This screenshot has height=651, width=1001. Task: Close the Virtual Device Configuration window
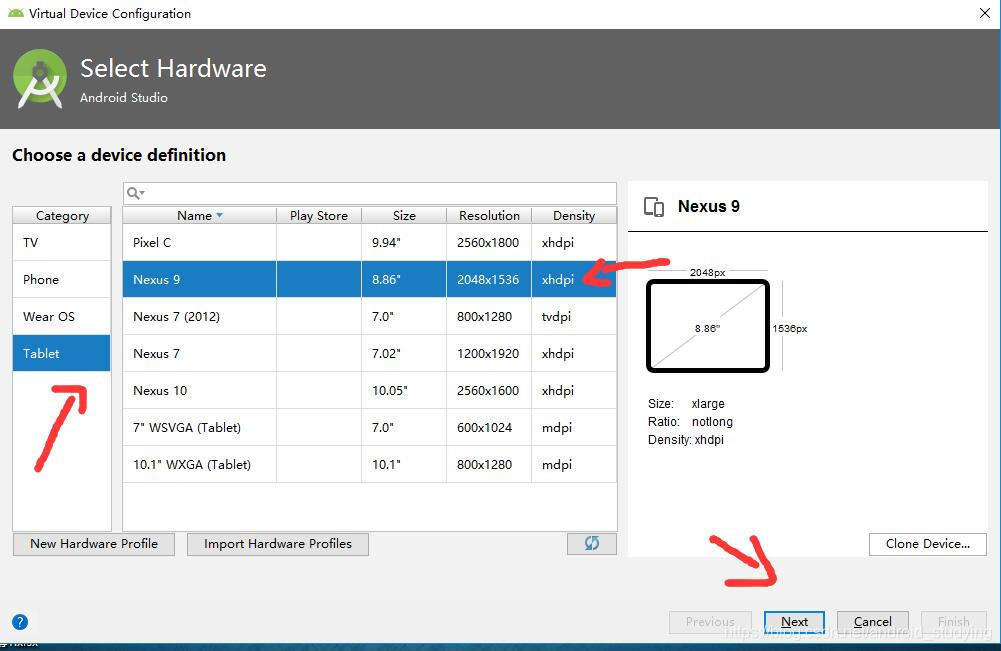pyautogui.click(x=984, y=13)
